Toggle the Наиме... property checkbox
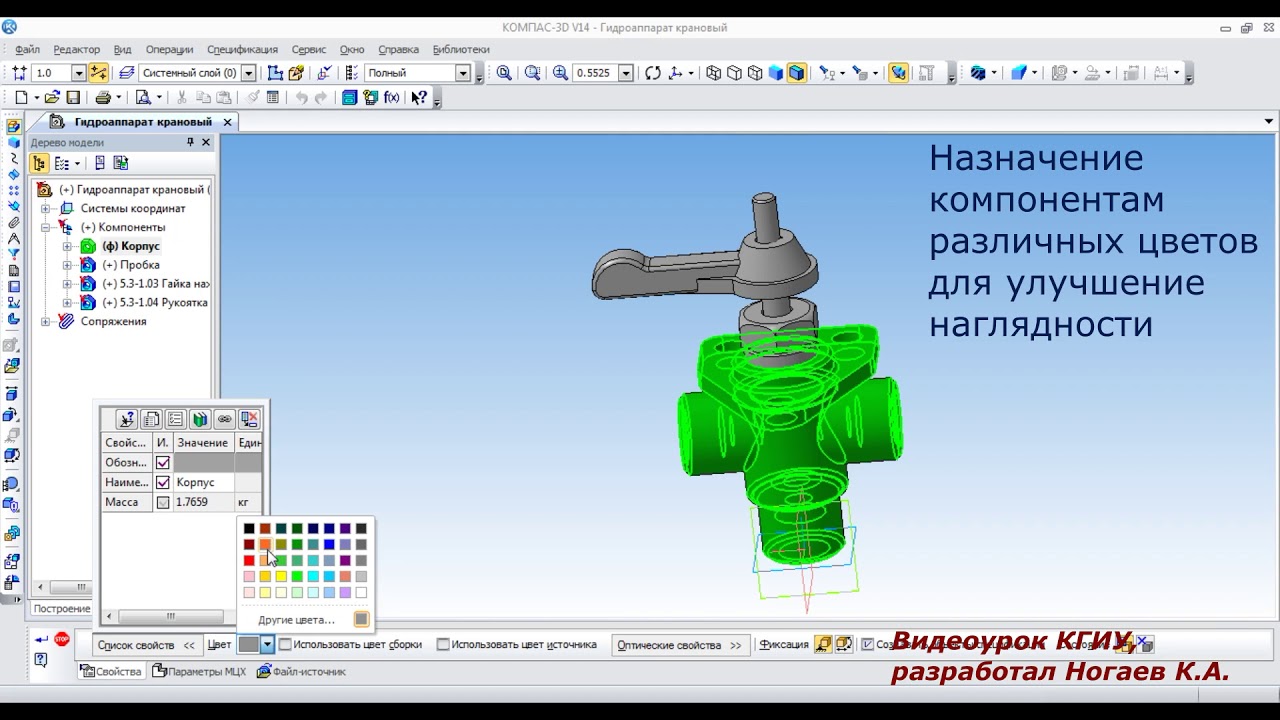The height and width of the screenshot is (720, 1280). click(163, 482)
